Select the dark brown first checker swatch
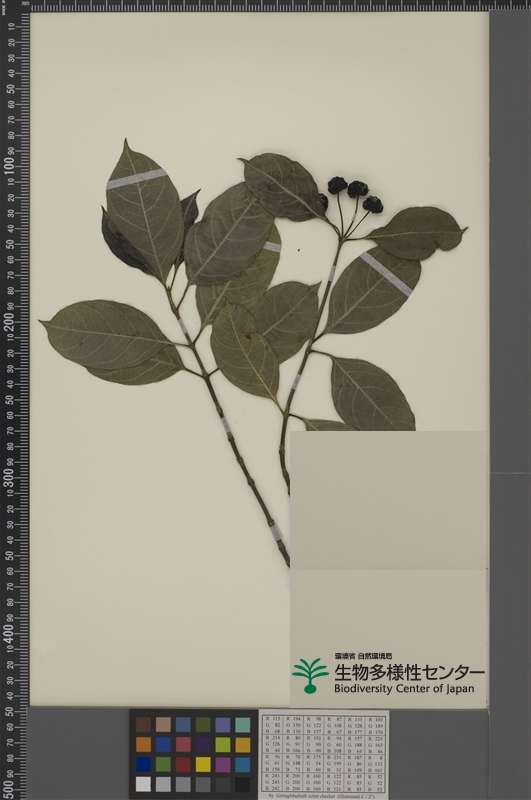The width and height of the screenshot is (531, 800). coord(143,724)
